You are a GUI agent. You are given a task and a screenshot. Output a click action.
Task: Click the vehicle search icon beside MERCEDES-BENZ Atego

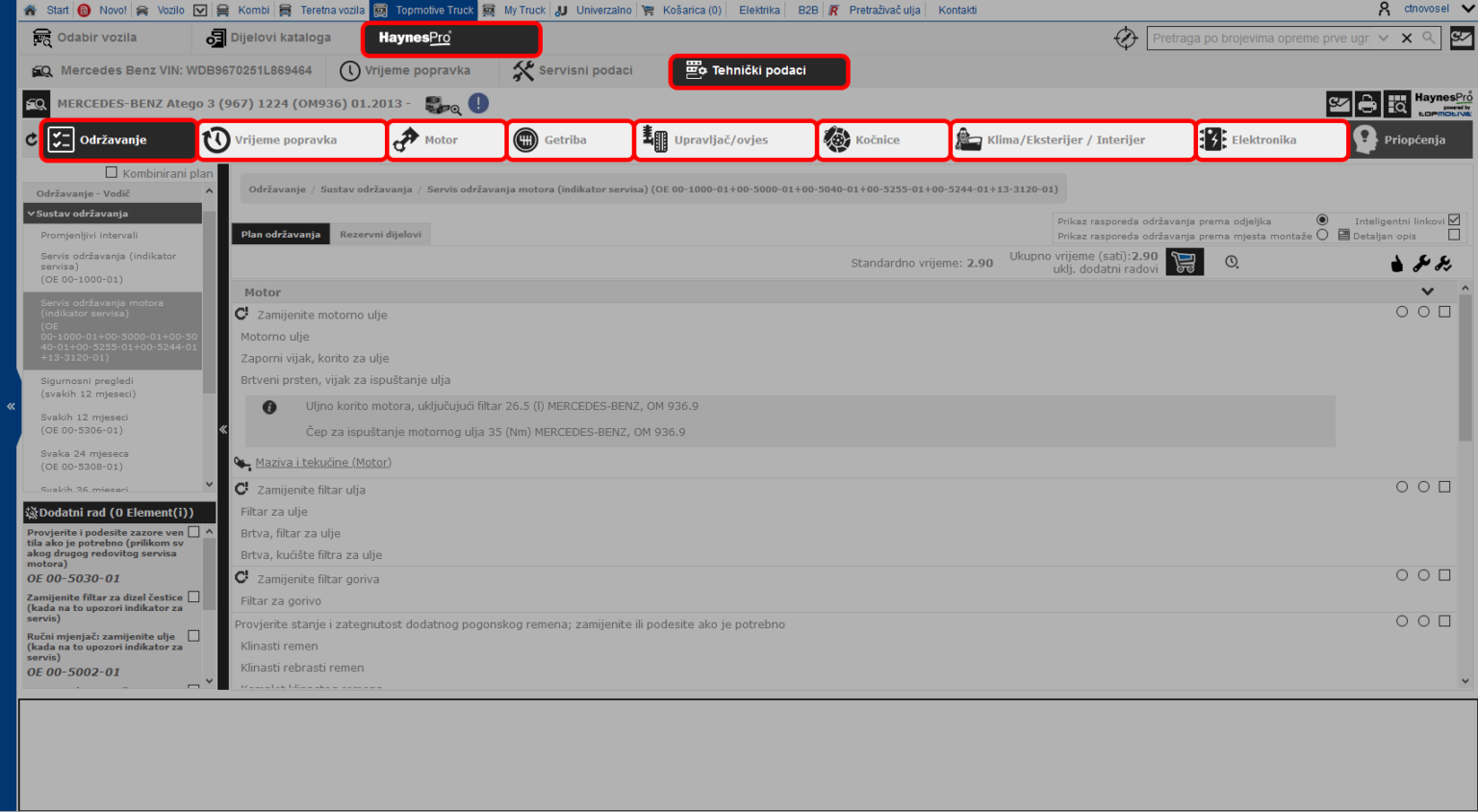36,103
